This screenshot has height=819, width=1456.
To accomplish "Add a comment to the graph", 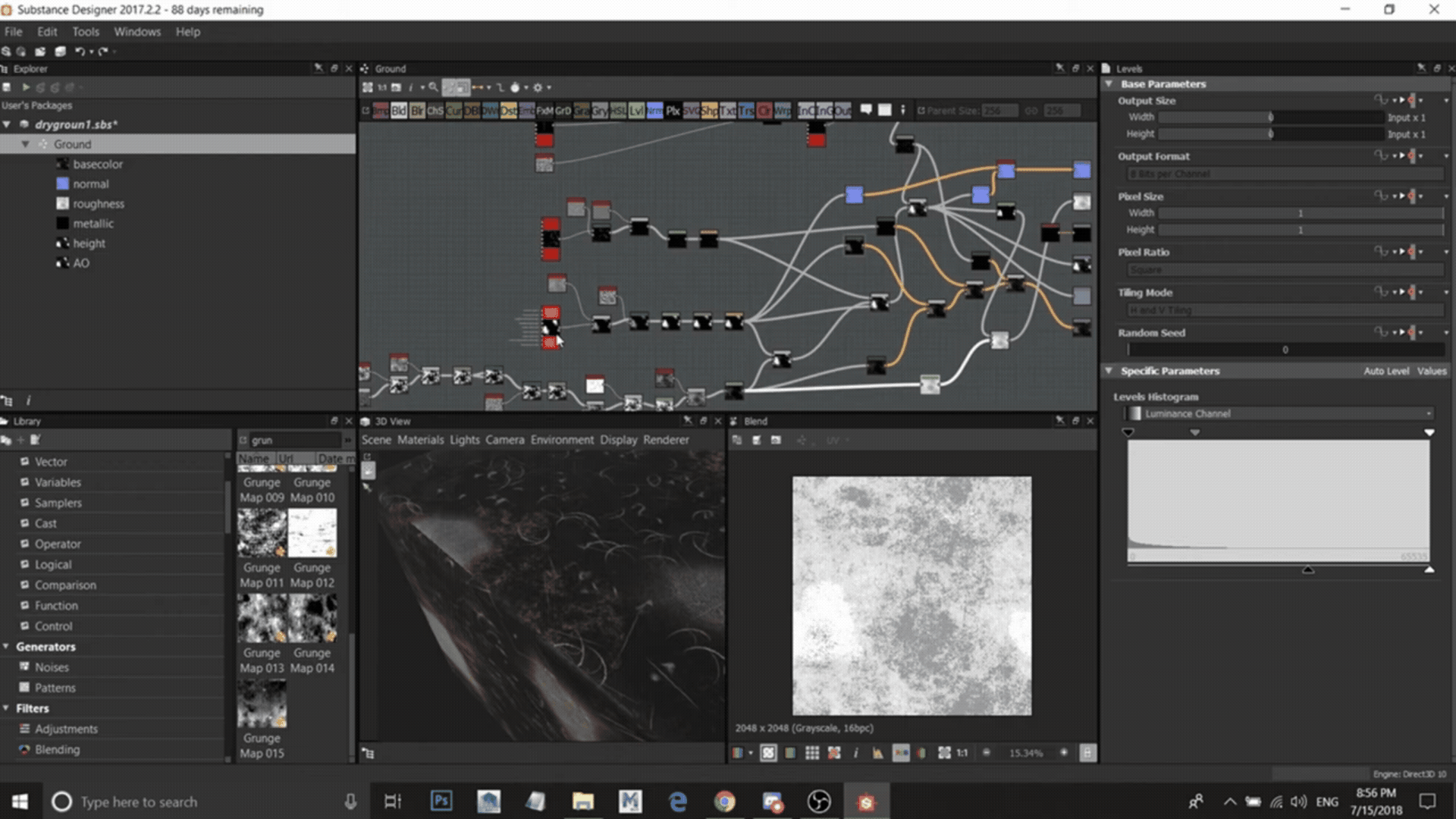I will point(866,110).
